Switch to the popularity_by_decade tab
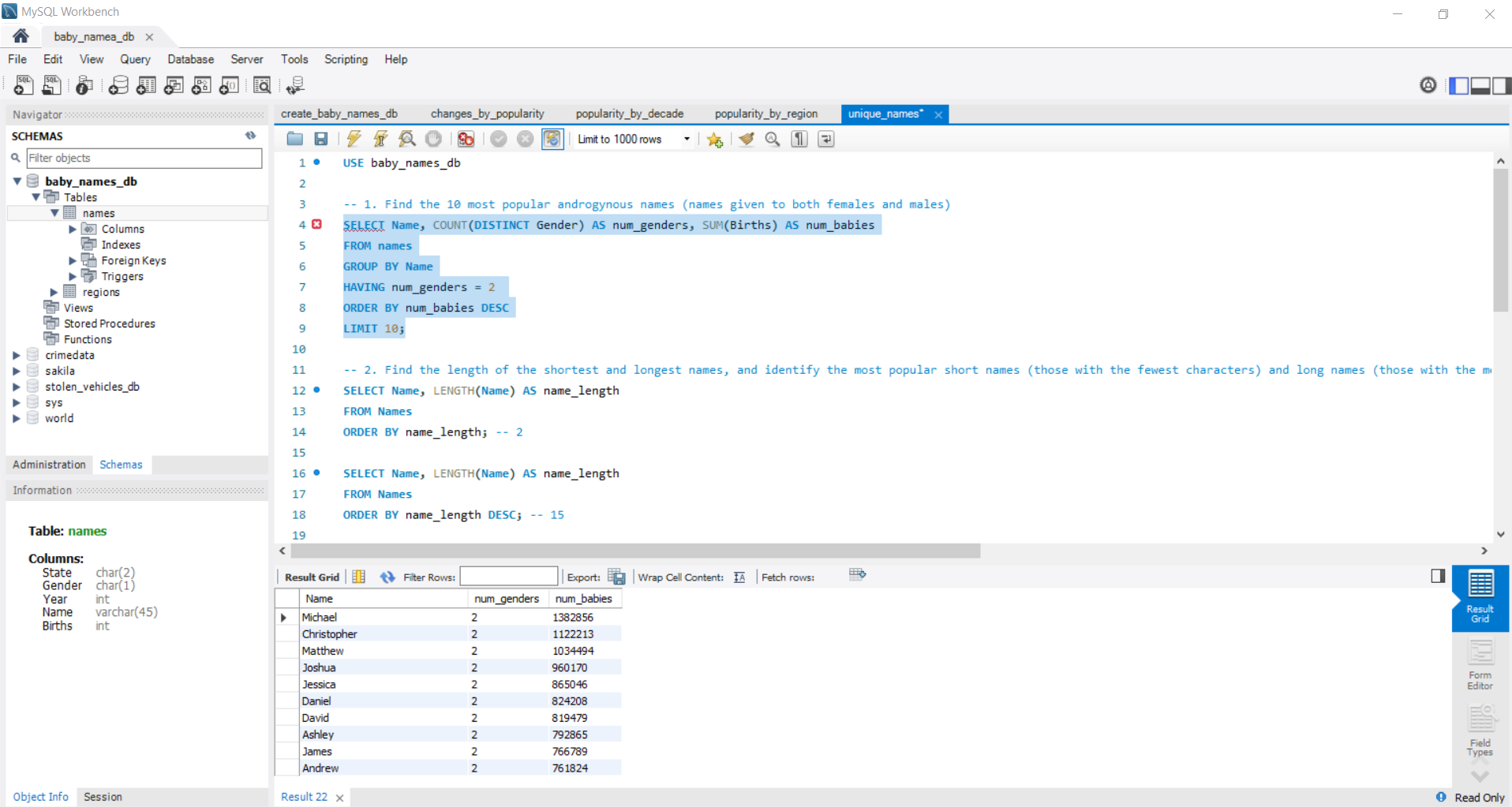Viewport: 1512px width, 807px height. (x=629, y=114)
